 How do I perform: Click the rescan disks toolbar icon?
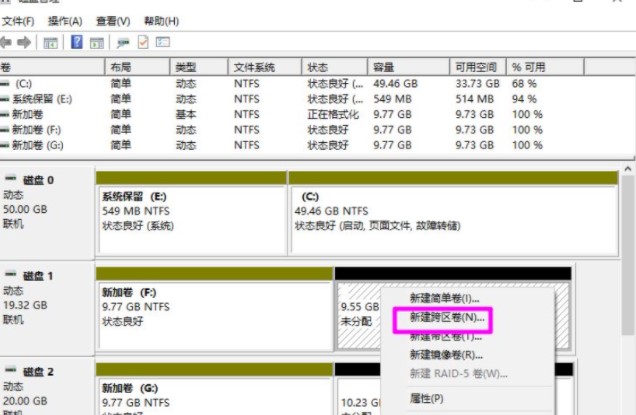click(x=124, y=42)
